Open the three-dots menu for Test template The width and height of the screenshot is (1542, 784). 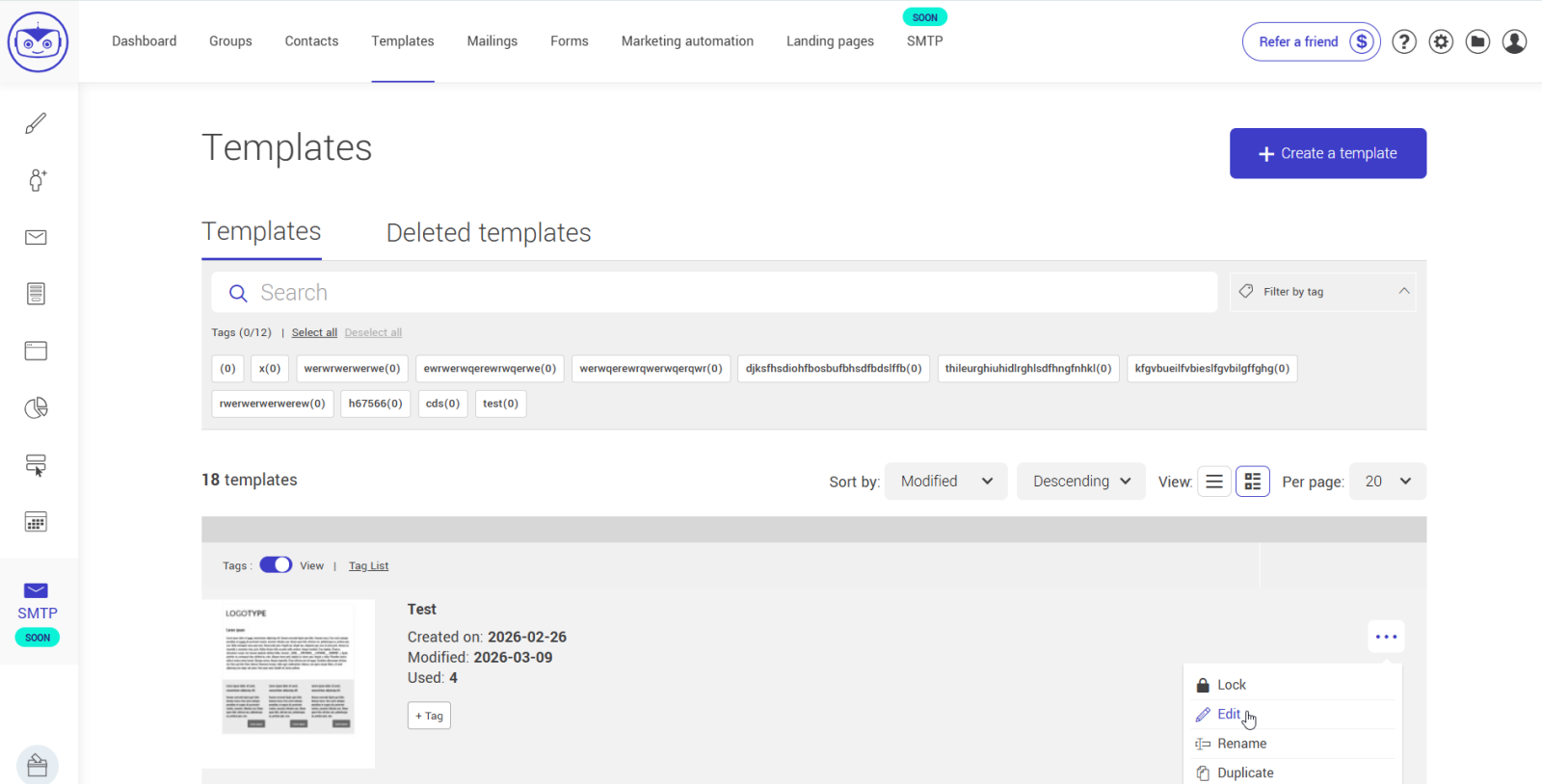point(1386,637)
